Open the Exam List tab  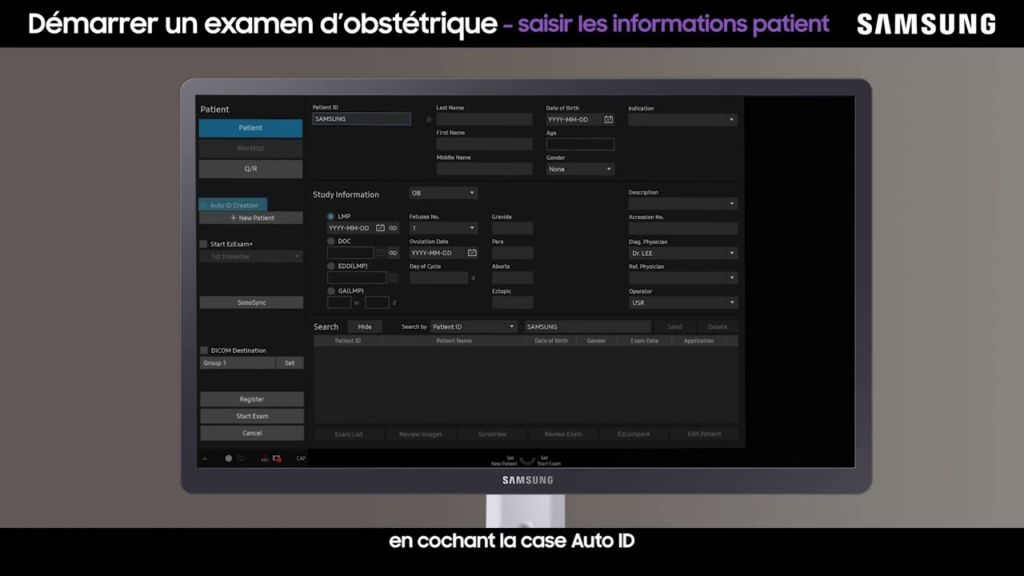pyautogui.click(x=349, y=434)
